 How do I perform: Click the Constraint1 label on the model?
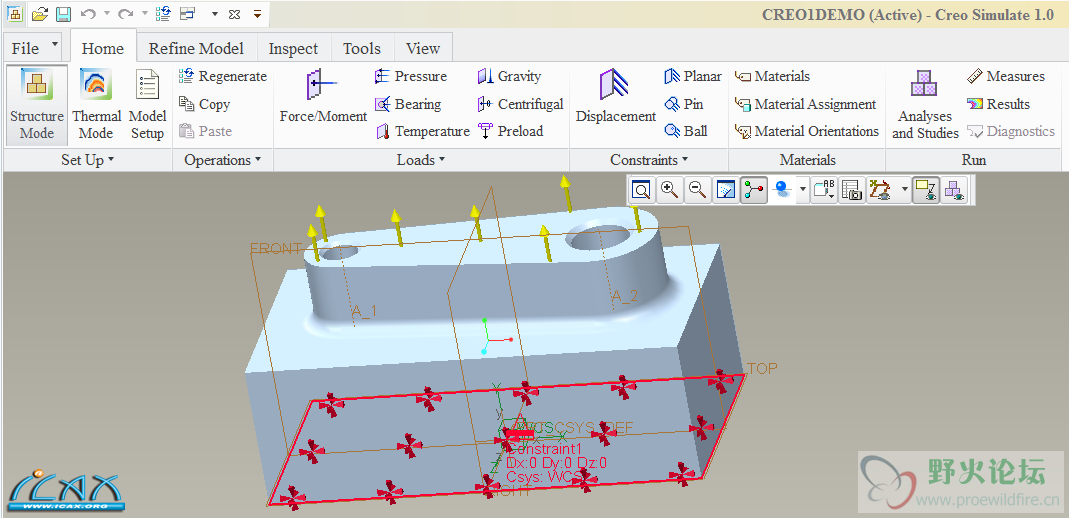click(x=545, y=450)
